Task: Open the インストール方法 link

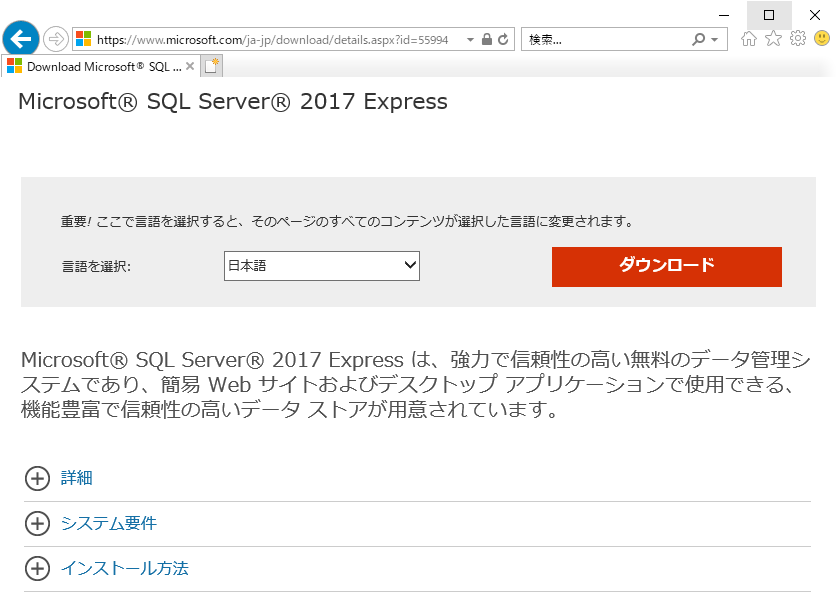Action: 125,568
